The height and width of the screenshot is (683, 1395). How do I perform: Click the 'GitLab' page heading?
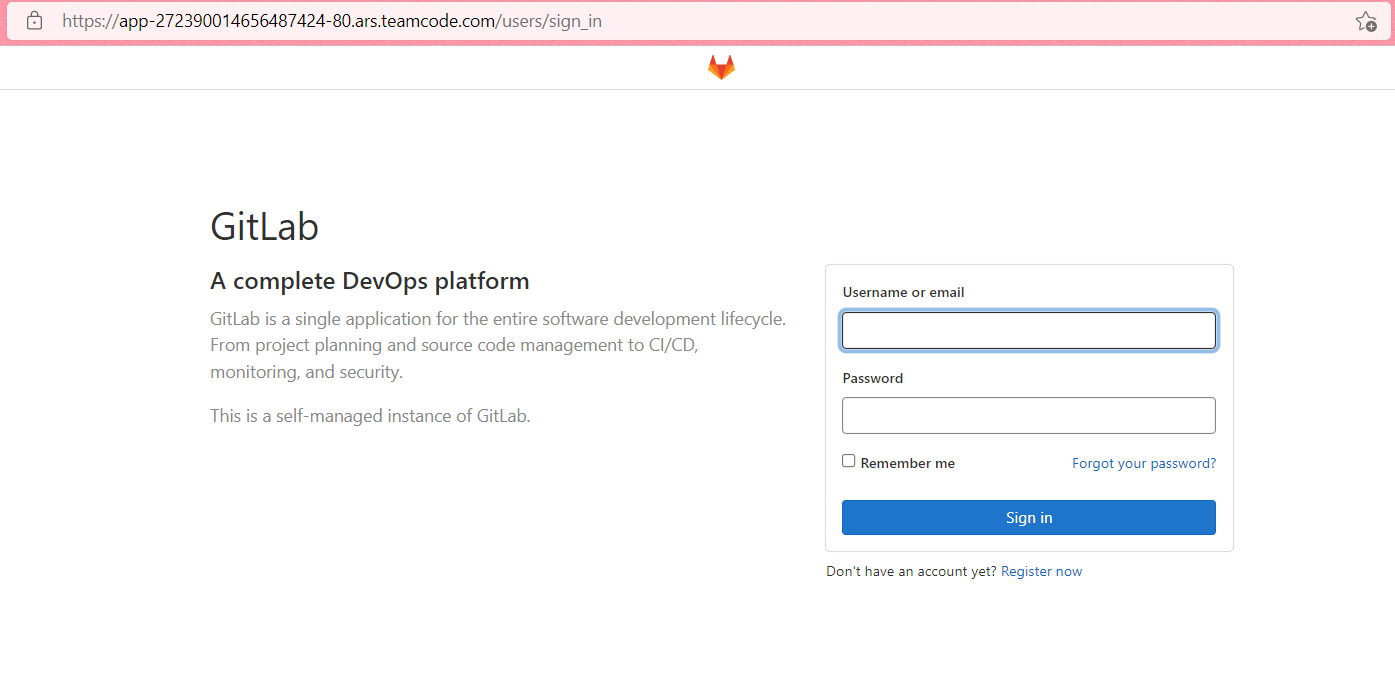point(264,227)
